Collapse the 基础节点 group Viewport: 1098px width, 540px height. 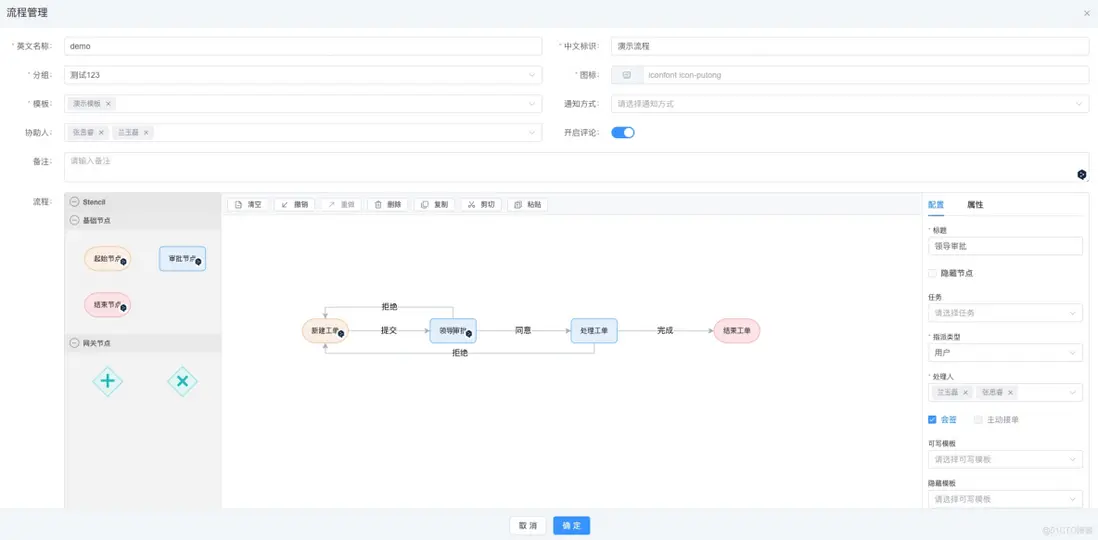143,220
